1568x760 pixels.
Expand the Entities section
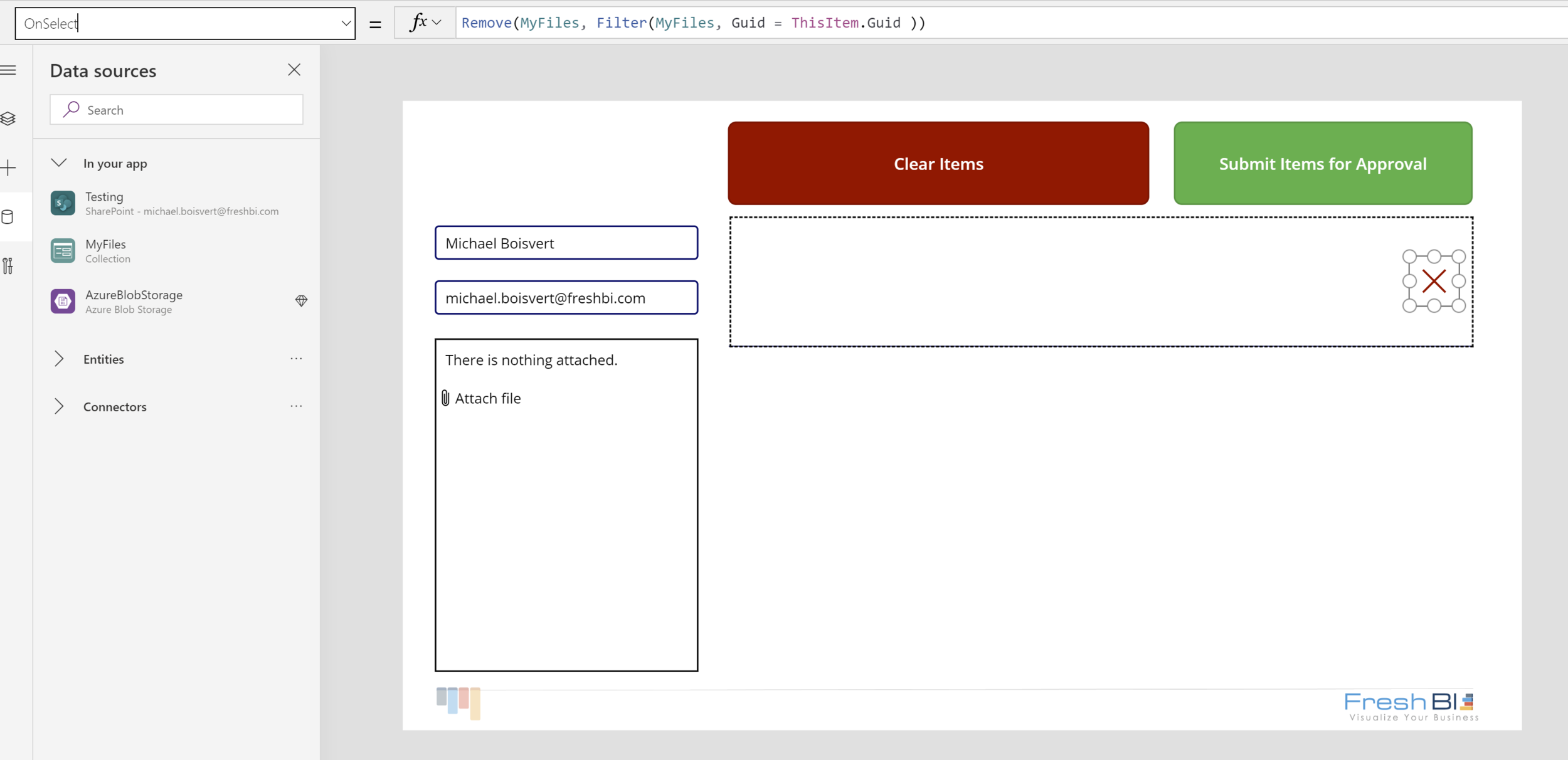[59, 358]
